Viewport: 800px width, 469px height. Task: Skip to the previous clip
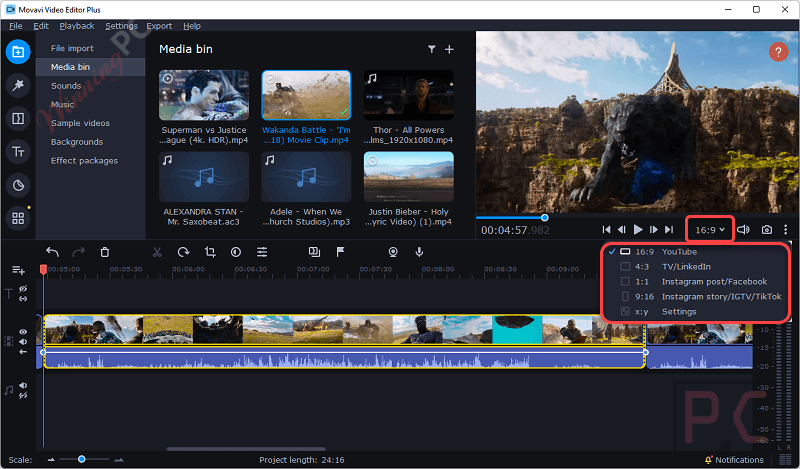(606, 230)
